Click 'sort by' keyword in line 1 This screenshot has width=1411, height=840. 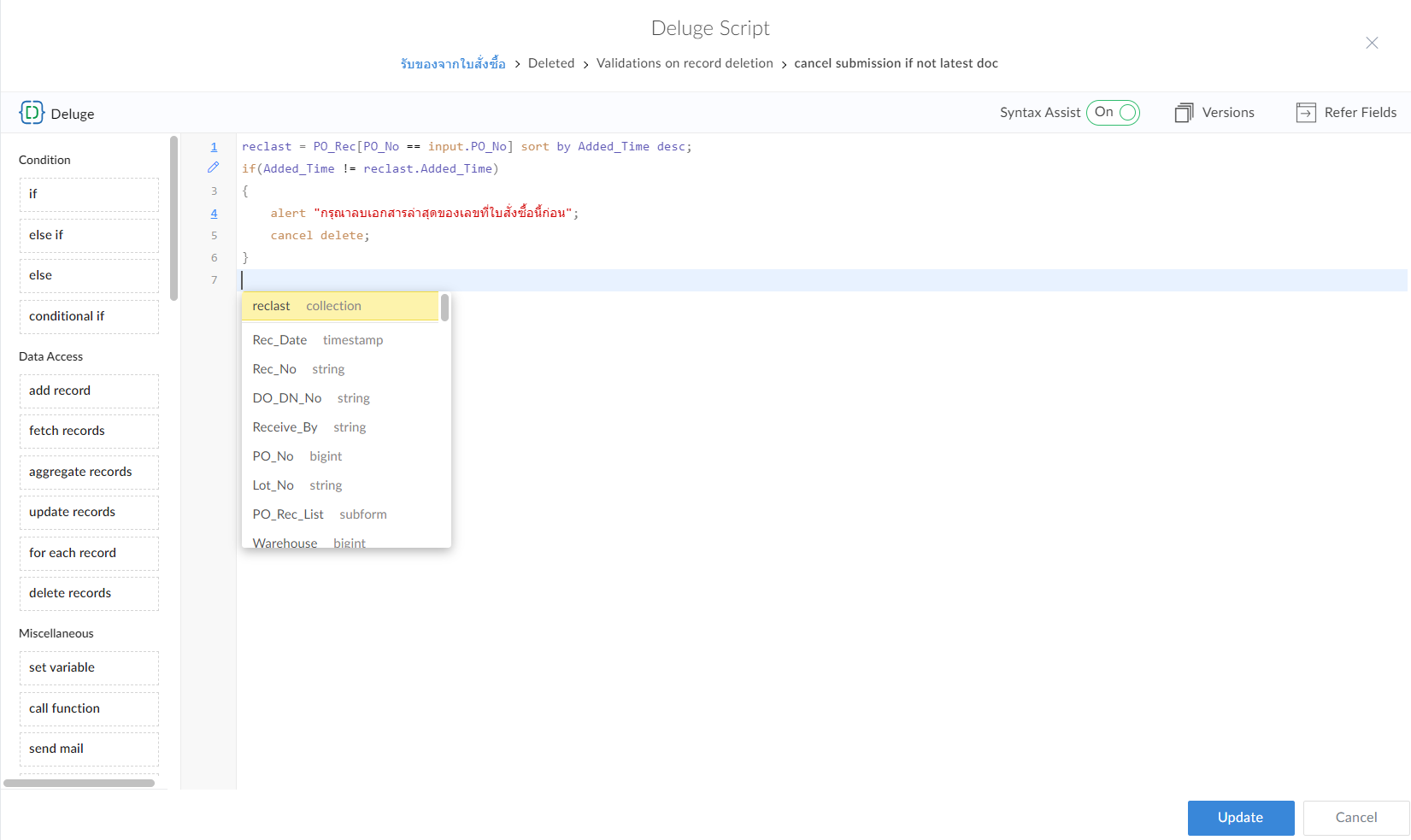(x=546, y=147)
